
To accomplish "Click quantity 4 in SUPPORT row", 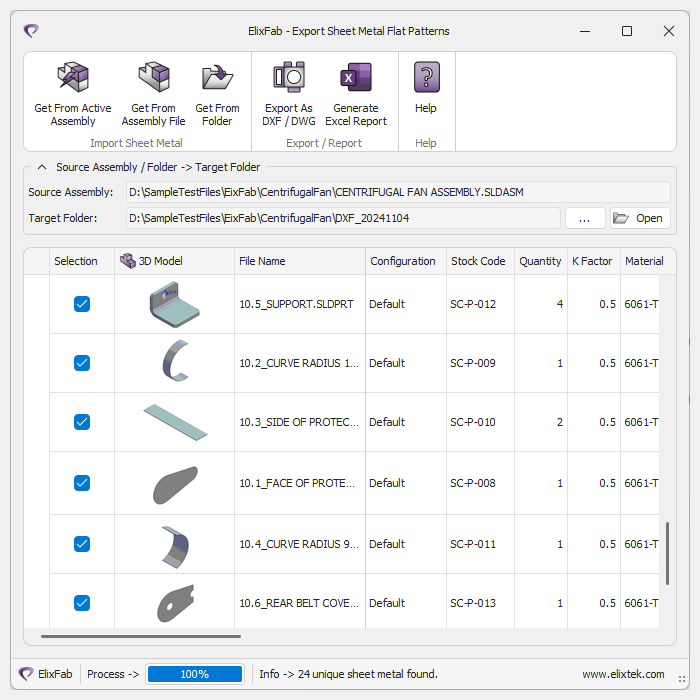I will click(560, 304).
